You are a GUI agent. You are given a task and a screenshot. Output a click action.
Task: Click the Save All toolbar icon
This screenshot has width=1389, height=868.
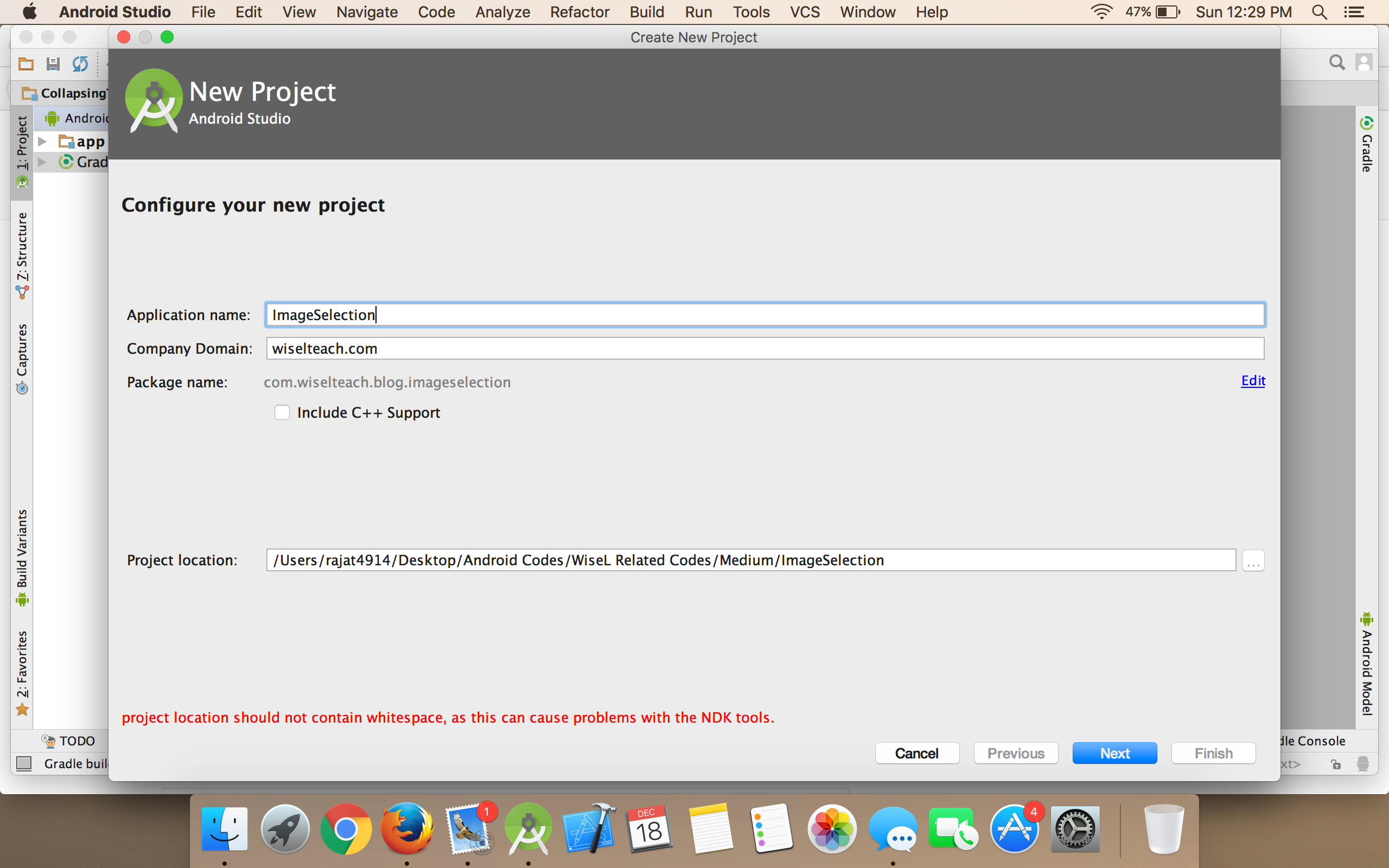[53, 63]
